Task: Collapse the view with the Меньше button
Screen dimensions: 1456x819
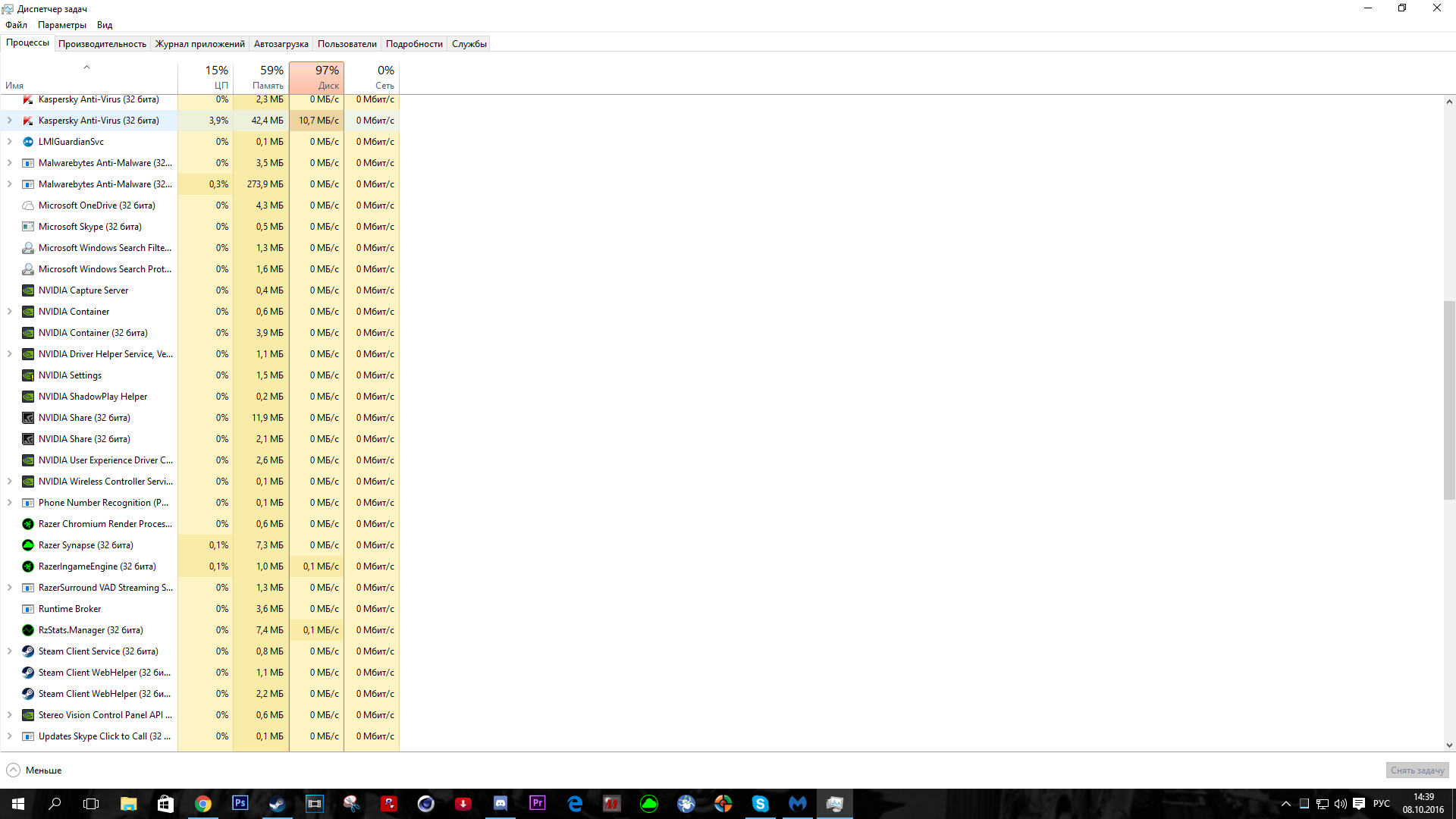Action: [x=34, y=770]
